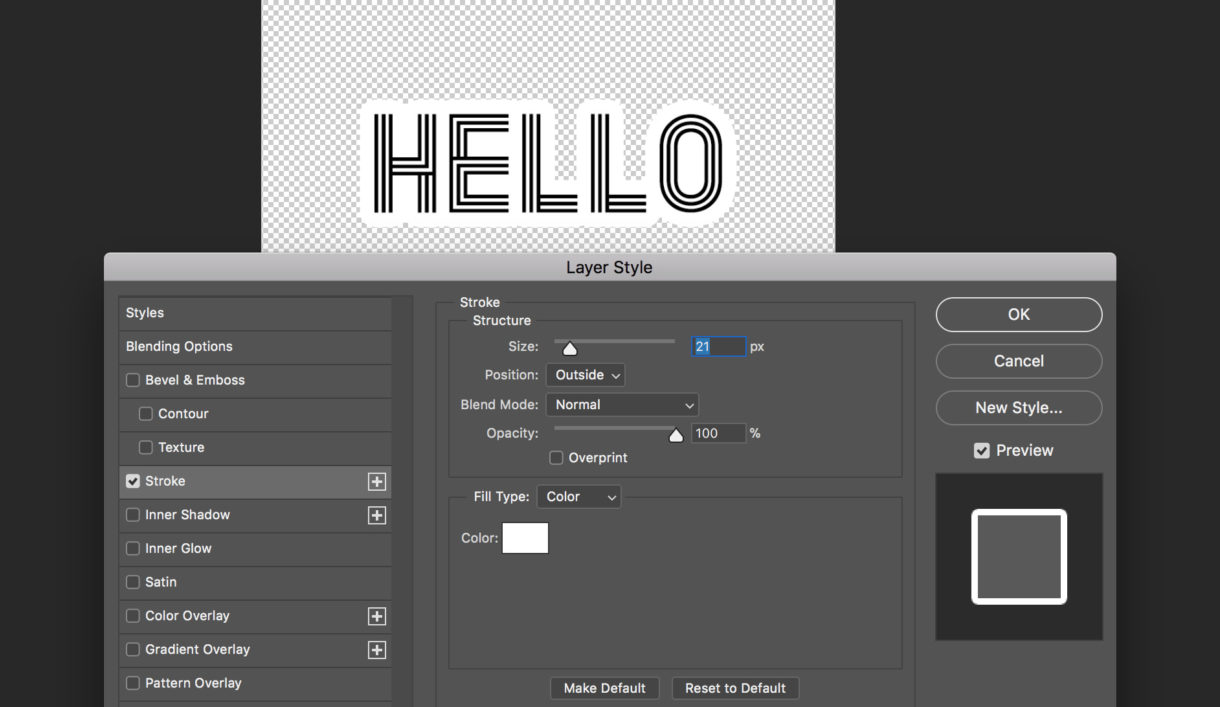Click plus icon next to Gradient Overlay
Screen dimensions: 1220x707
(x=376, y=650)
